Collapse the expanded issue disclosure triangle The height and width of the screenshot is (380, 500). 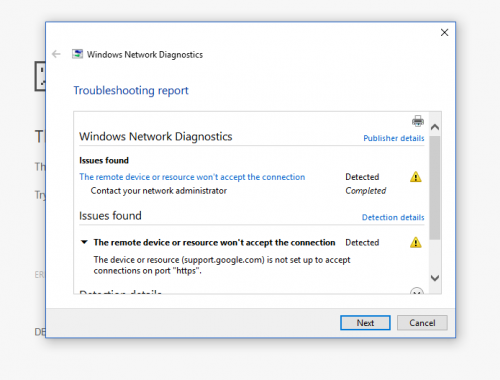[x=84, y=242]
